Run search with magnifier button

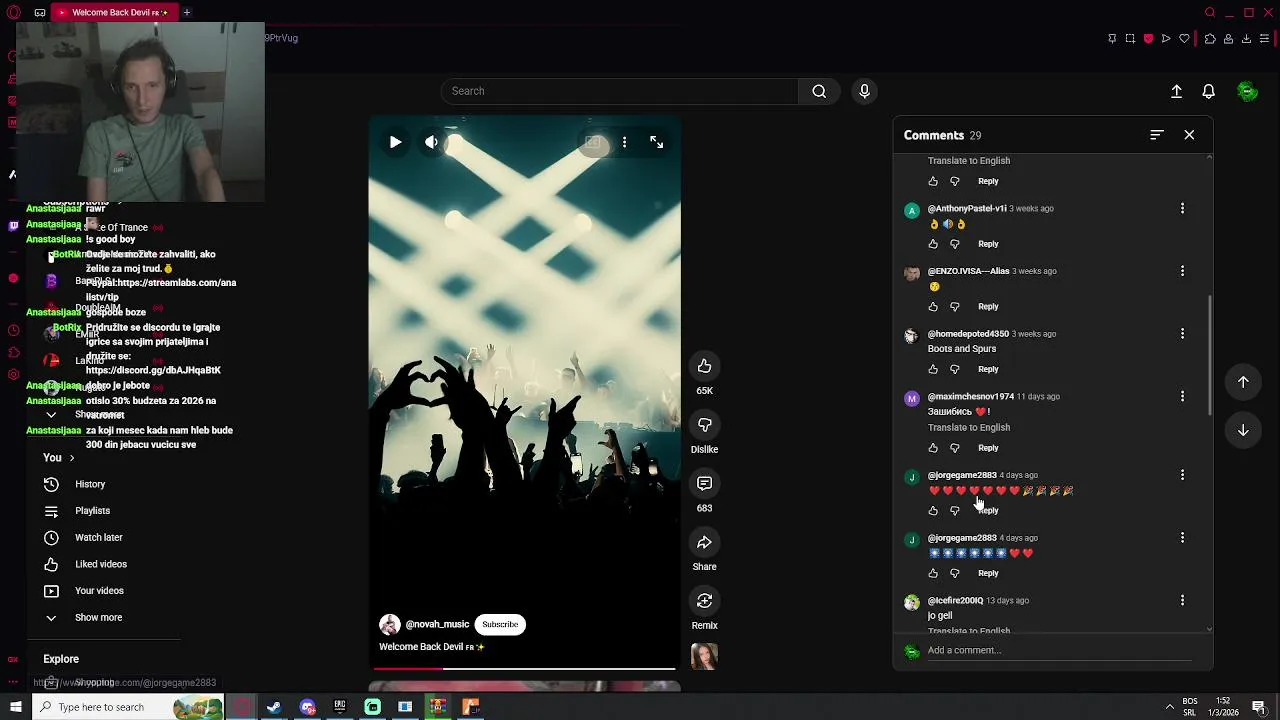[x=819, y=91]
